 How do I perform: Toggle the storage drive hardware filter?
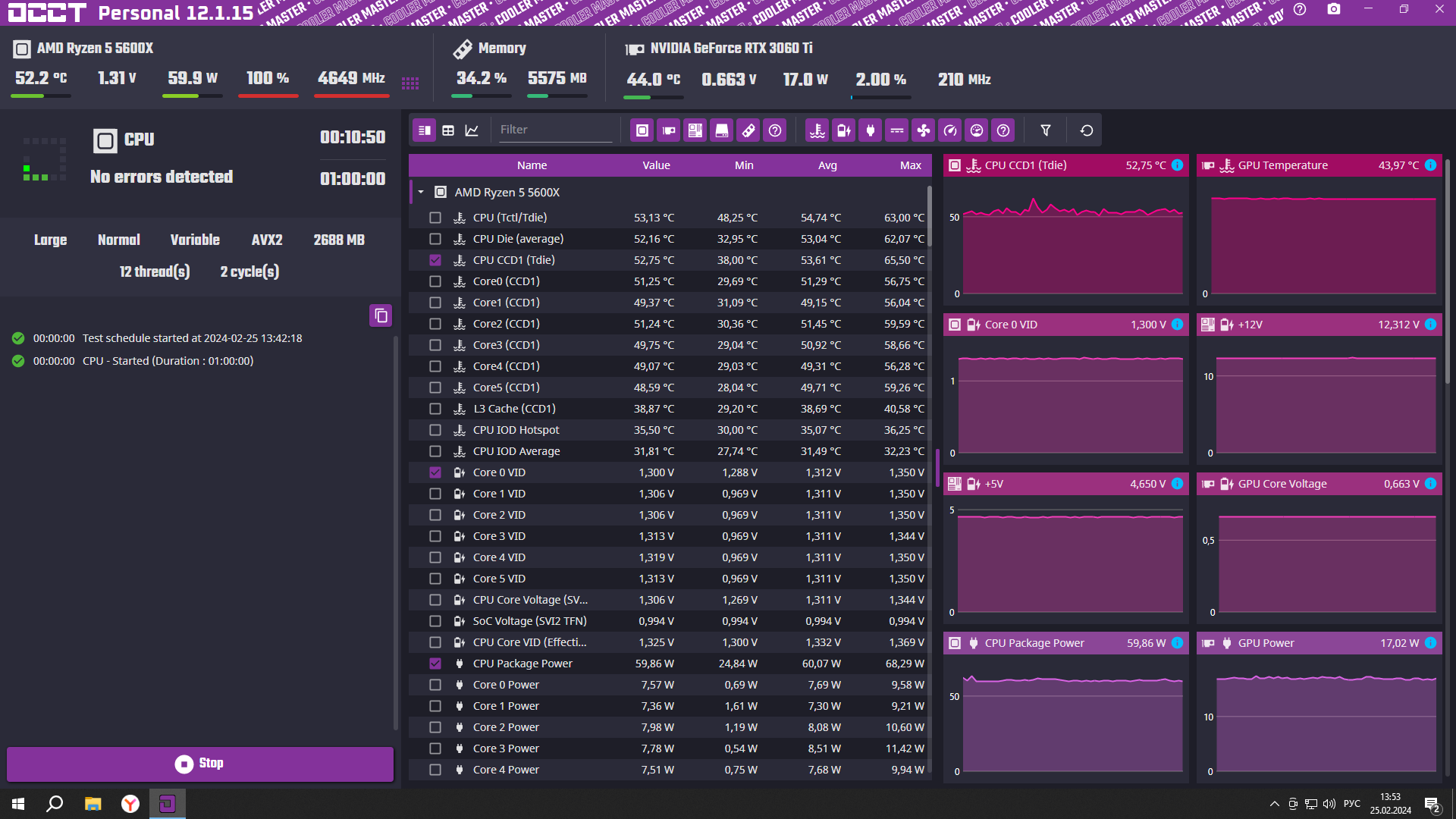tap(722, 130)
